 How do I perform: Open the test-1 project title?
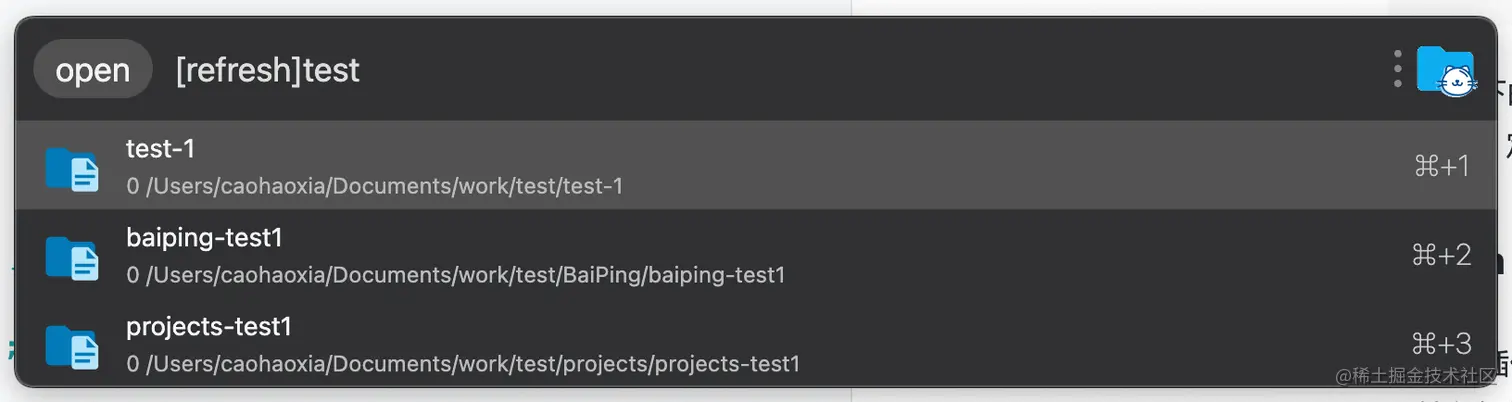pyautogui.click(x=160, y=149)
